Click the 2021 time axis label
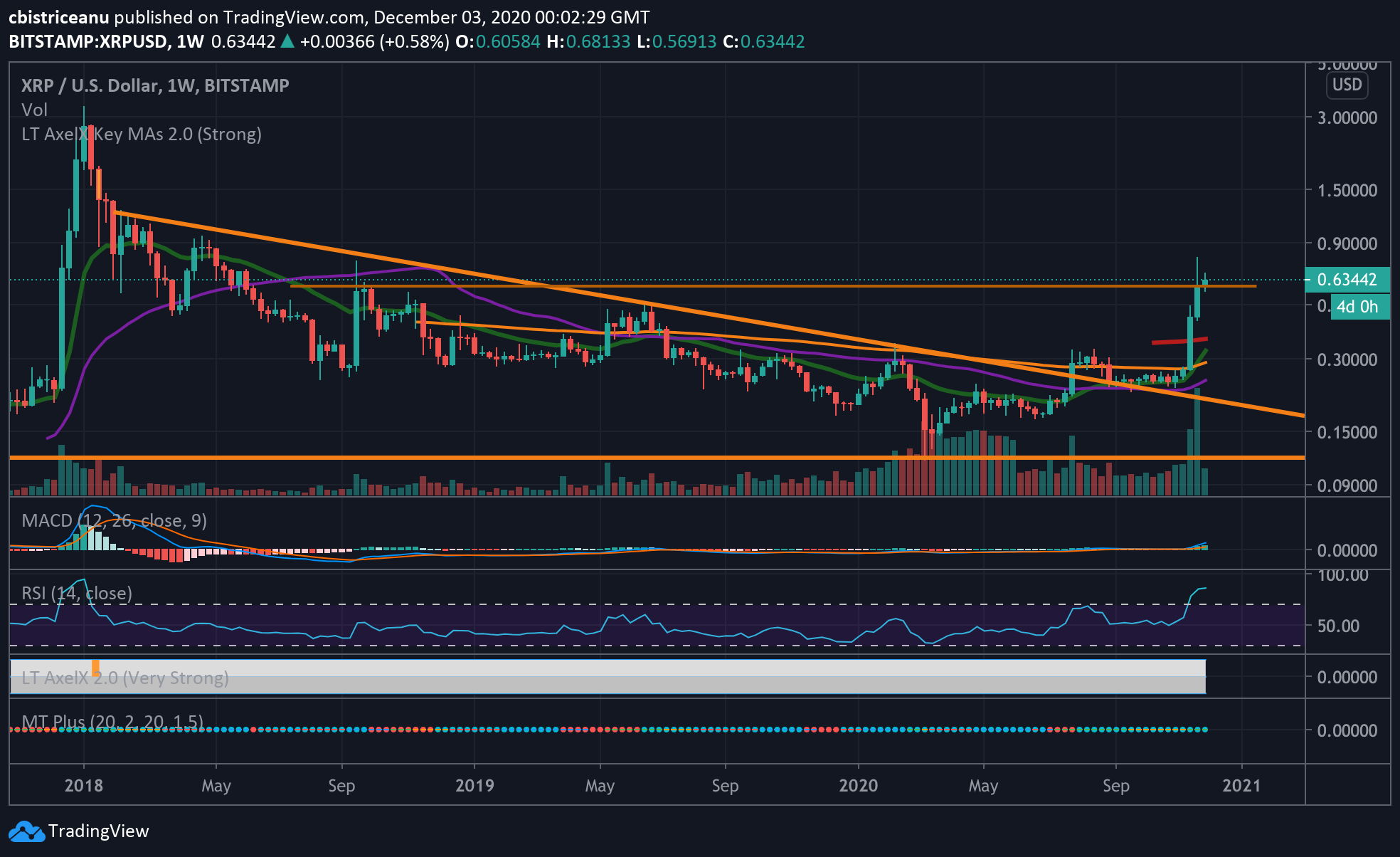This screenshot has height=857, width=1400. [1241, 786]
